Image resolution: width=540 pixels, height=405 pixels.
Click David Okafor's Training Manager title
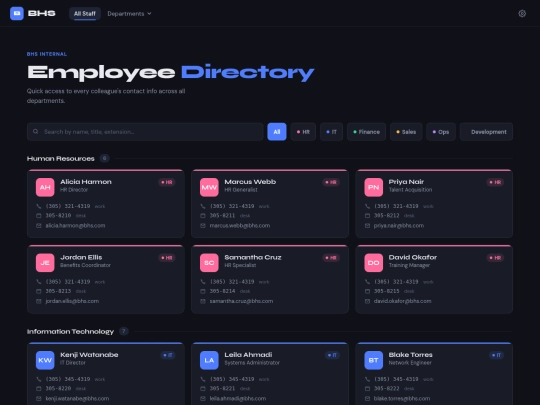pyautogui.click(x=409, y=265)
